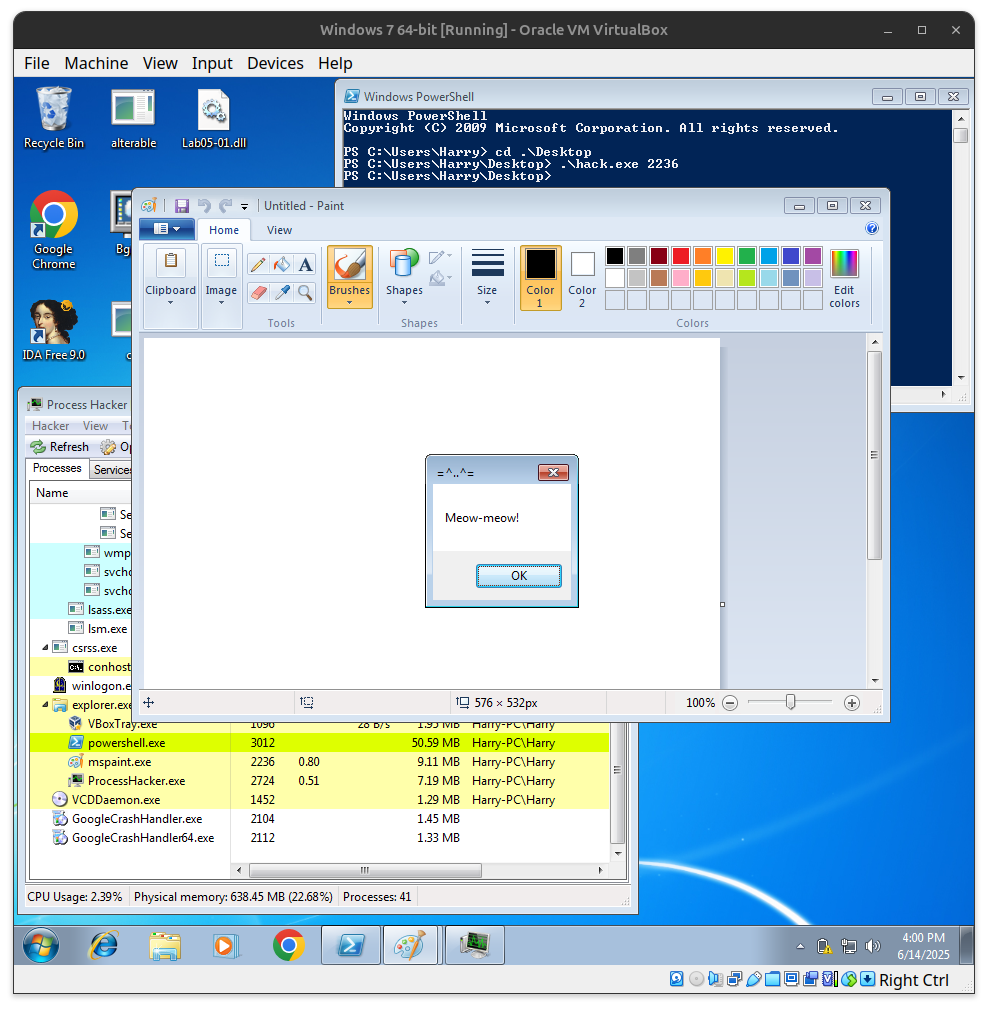Viewport: 988px width, 1010px height.
Task: Open Windows Explorer folder from taskbar
Action: [x=165, y=945]
